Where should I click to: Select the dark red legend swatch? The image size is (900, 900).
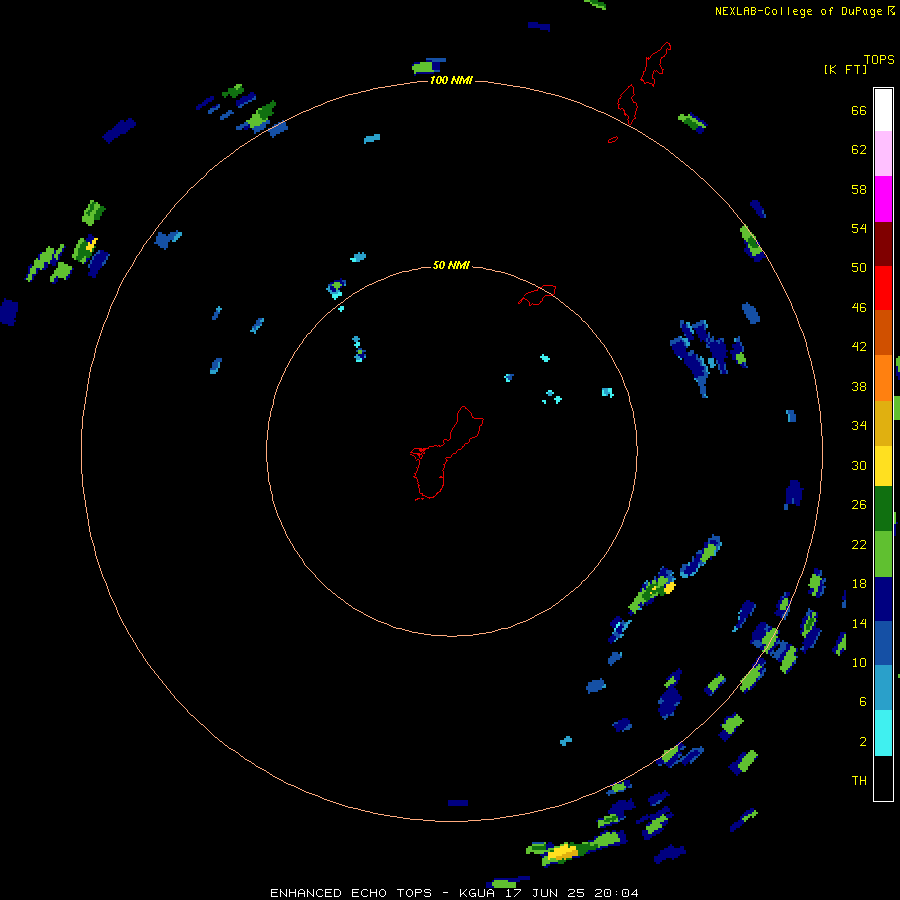coord(883,244)
